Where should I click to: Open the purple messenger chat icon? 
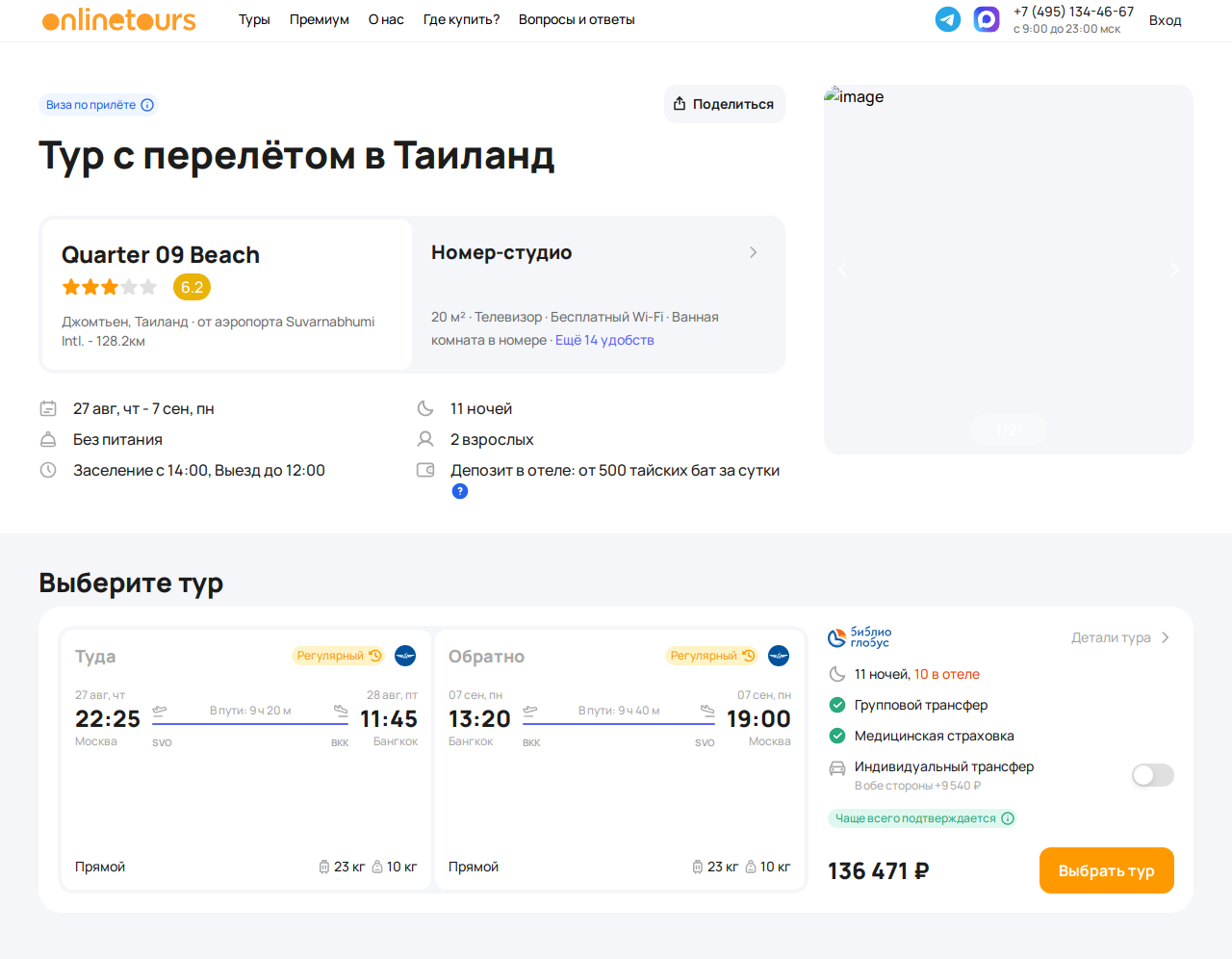pyautogui.click(x=987, y=19)
